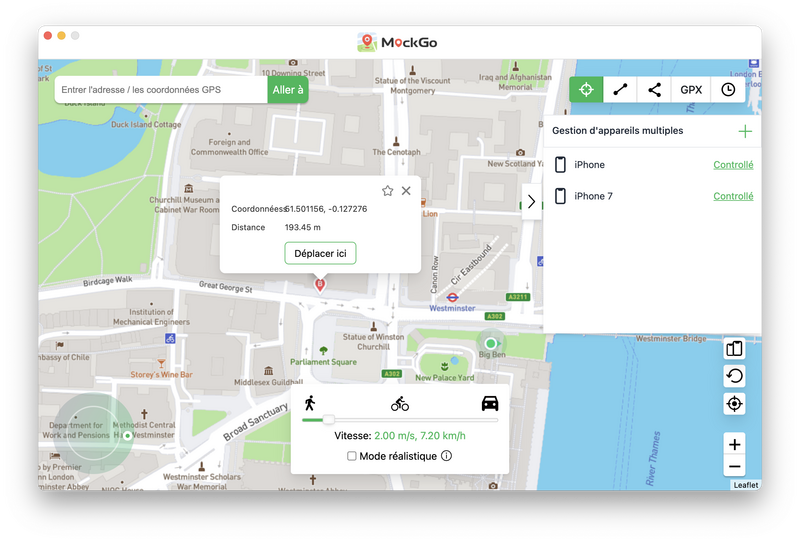Click the Contrôlé link for iPhone

click(x=733, y=165)
